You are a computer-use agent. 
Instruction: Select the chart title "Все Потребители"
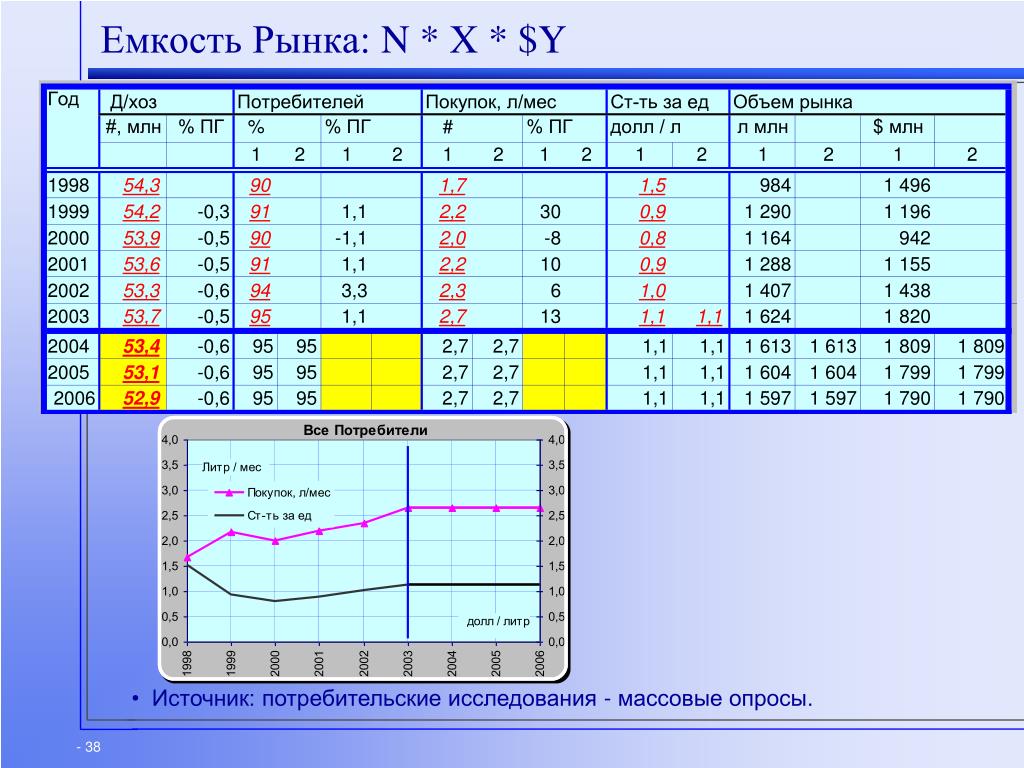[365, 430]
